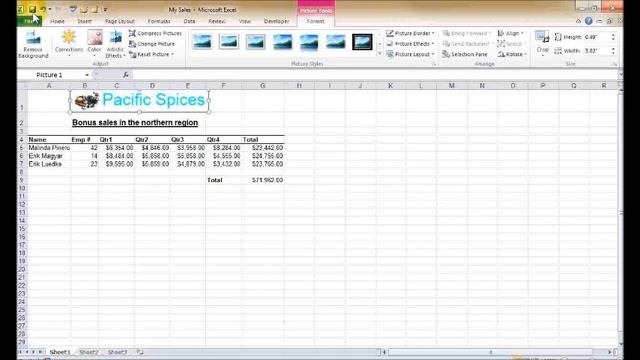This screenshot has height=360, width=640.
Task: Click the Qtr3 column heading cell
Action: point(188,140)
